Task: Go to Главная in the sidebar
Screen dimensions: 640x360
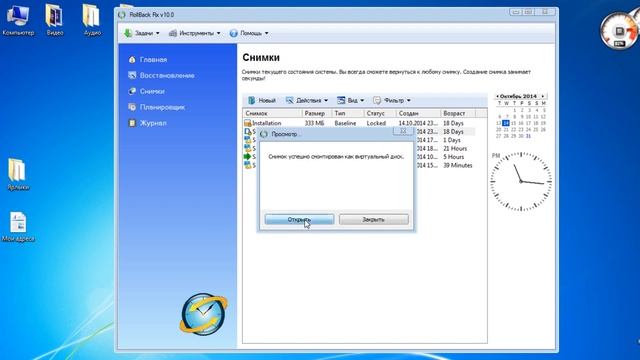Action: pyautogui.click(x=153, y=60)
